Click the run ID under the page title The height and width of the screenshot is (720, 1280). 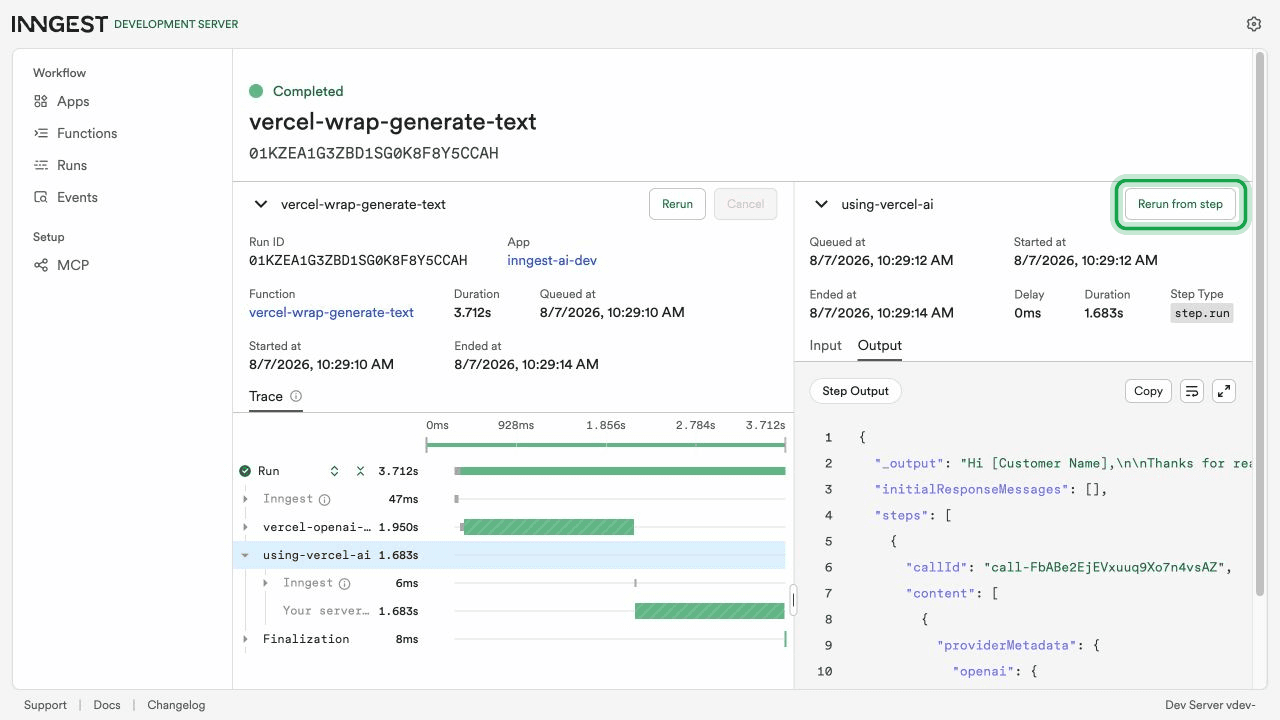pos(374,154)
